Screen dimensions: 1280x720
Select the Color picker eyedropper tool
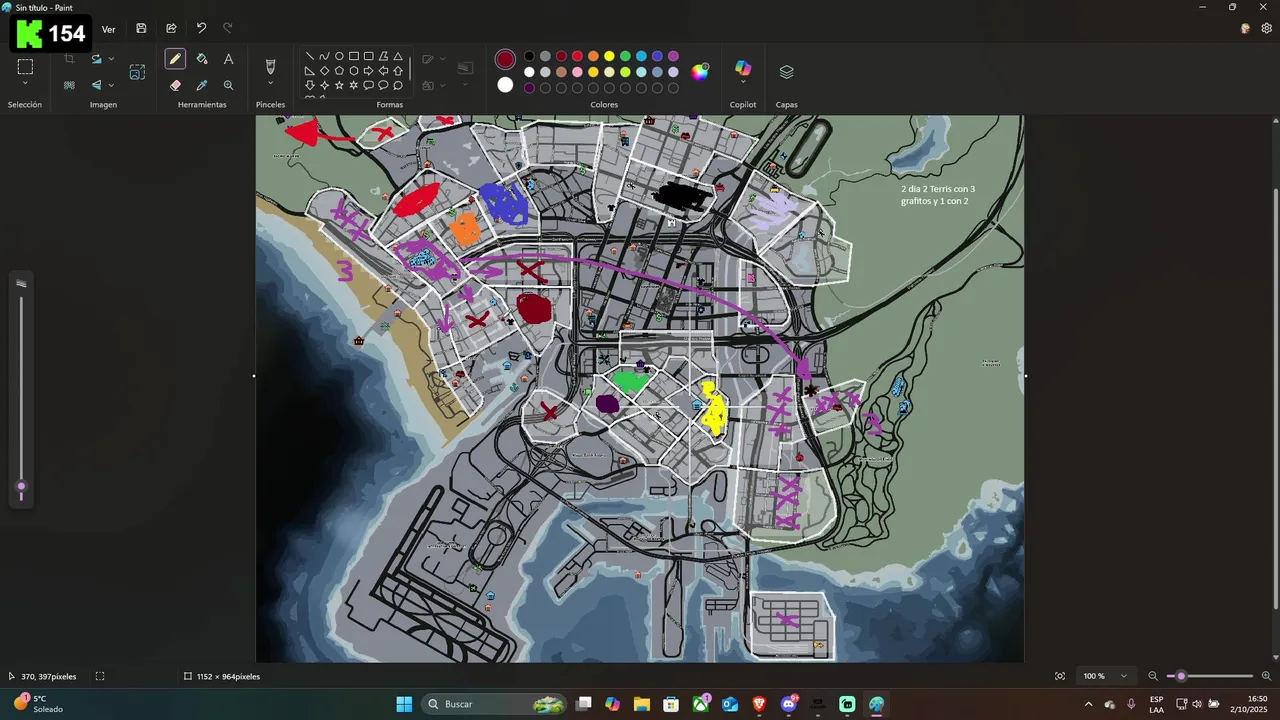(x=202, y=86)
